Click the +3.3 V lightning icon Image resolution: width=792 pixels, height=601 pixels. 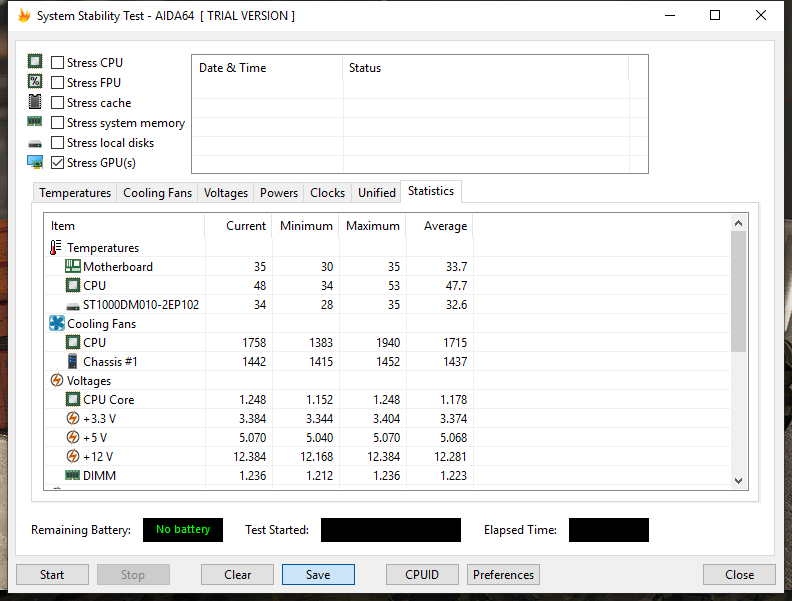[x=73, y=418]
